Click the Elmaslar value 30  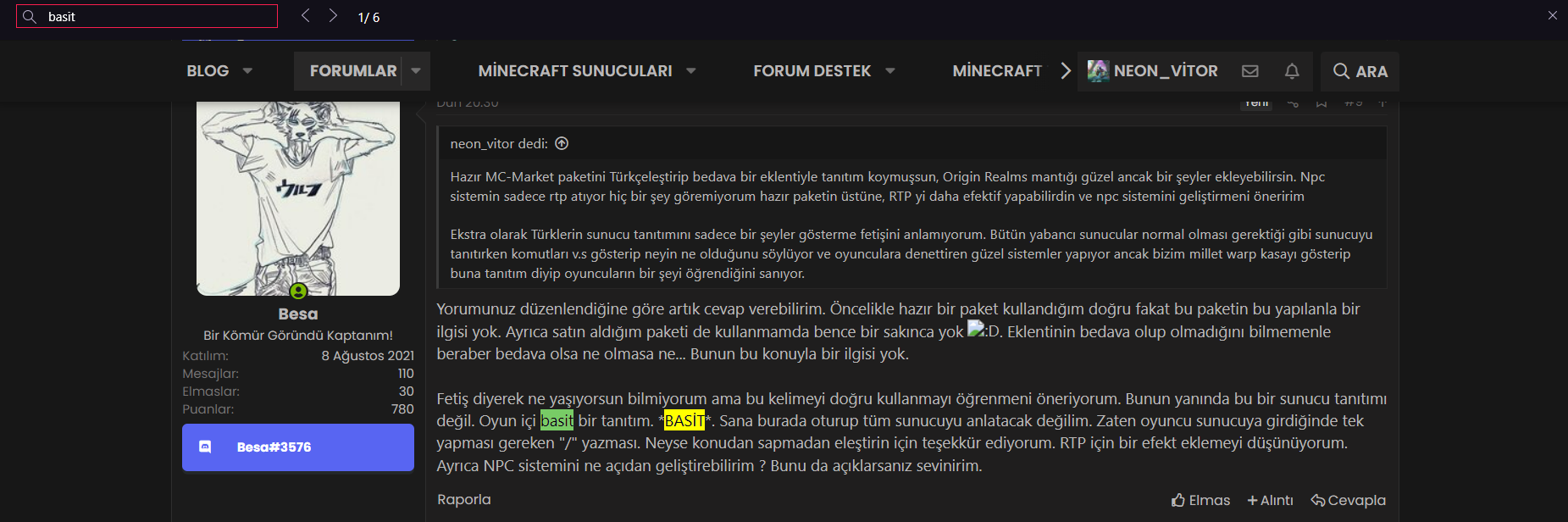[407, 391]
